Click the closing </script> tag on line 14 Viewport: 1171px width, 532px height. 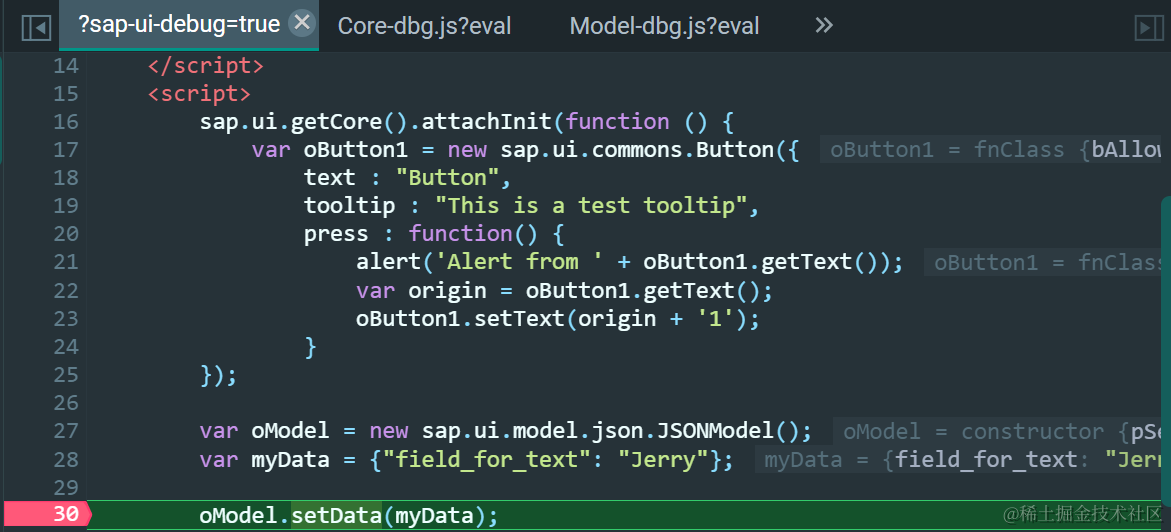[205, 66]
